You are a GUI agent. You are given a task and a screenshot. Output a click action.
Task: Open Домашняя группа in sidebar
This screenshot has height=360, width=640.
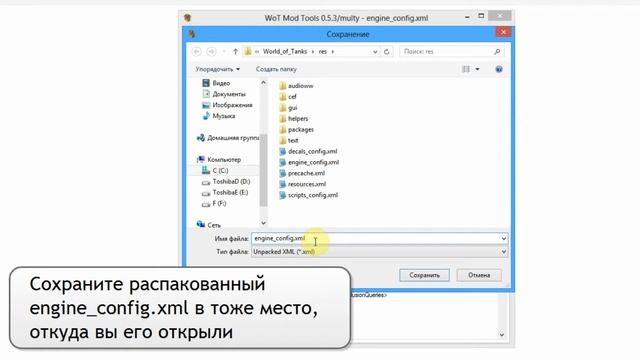[x=228, y=138]
